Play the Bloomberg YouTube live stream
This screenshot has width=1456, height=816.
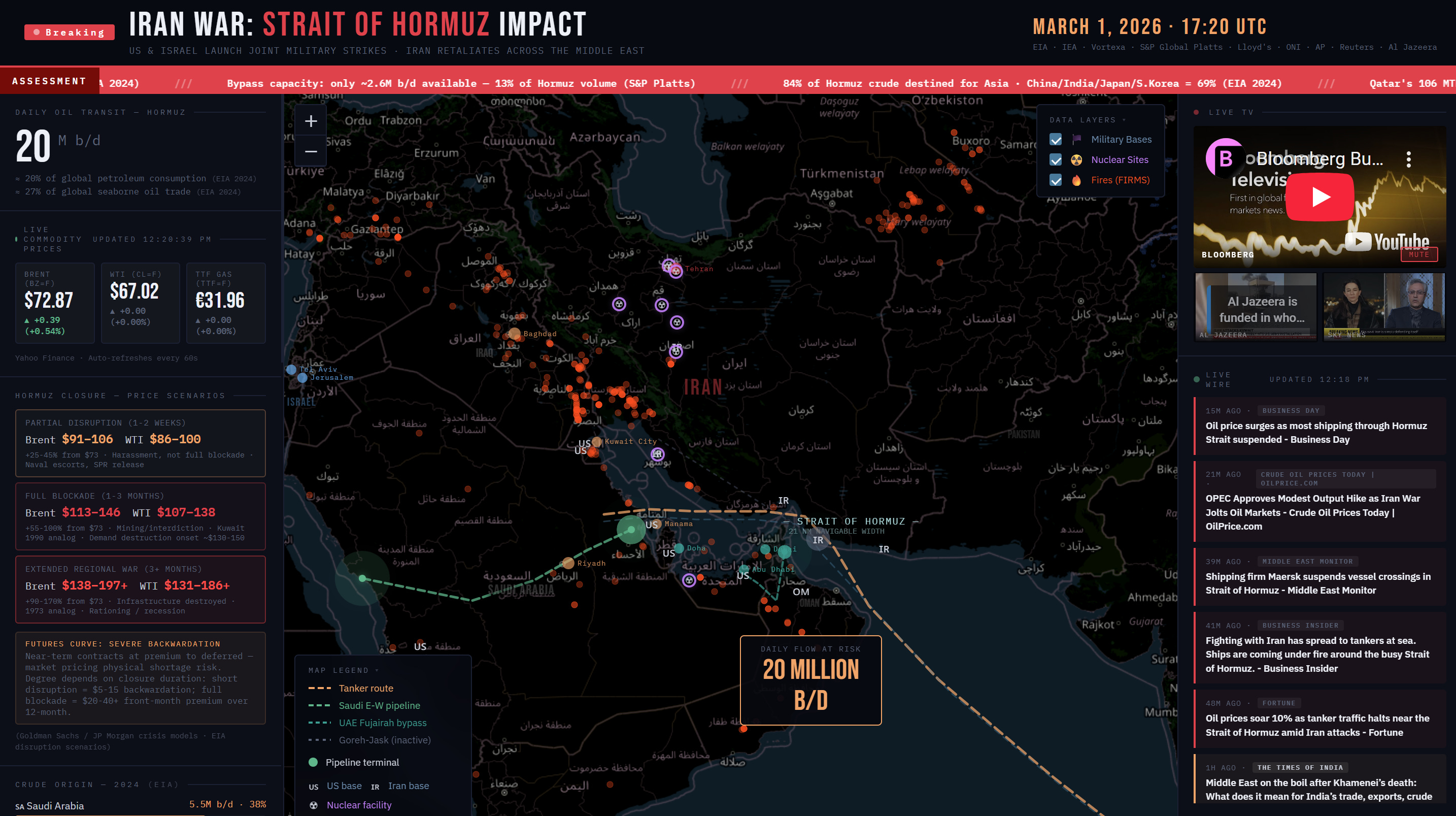1320,197
